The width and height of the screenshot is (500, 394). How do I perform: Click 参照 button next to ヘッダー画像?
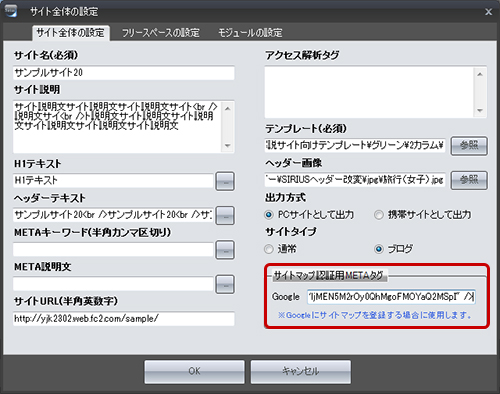(469, 180)
